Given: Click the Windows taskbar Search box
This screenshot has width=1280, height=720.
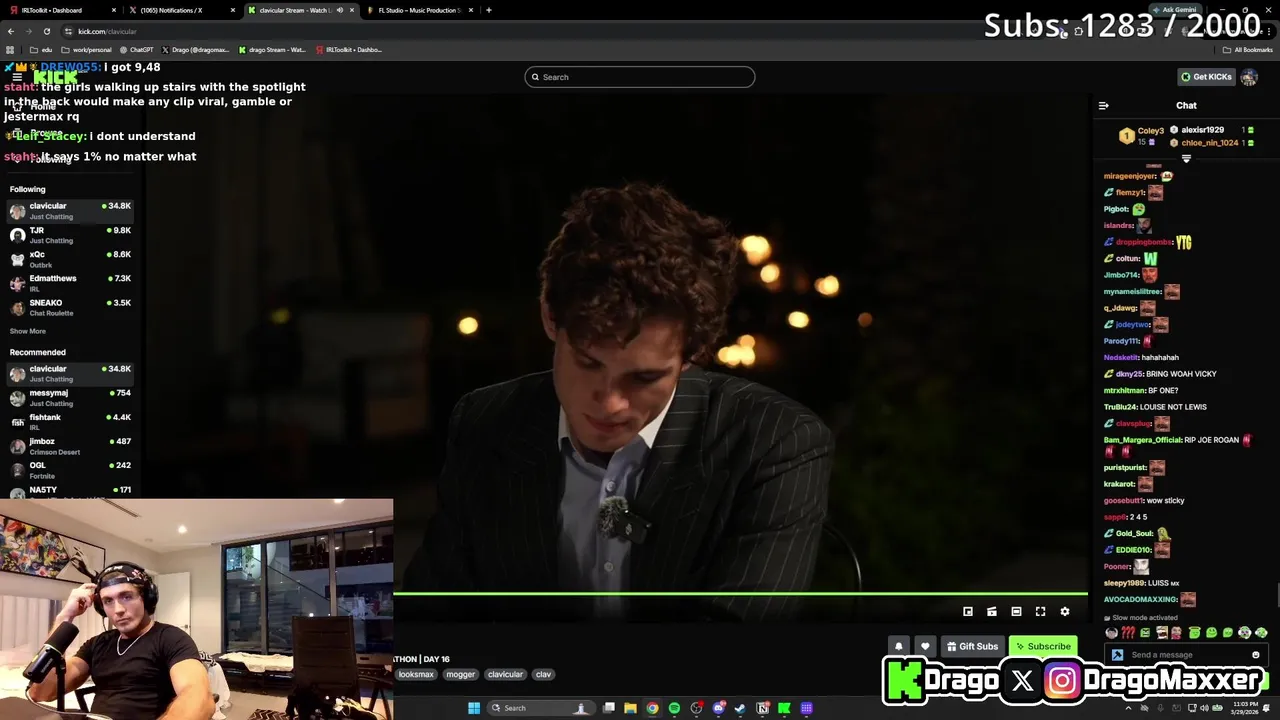Looking at the screenshot, I should 540,708.
